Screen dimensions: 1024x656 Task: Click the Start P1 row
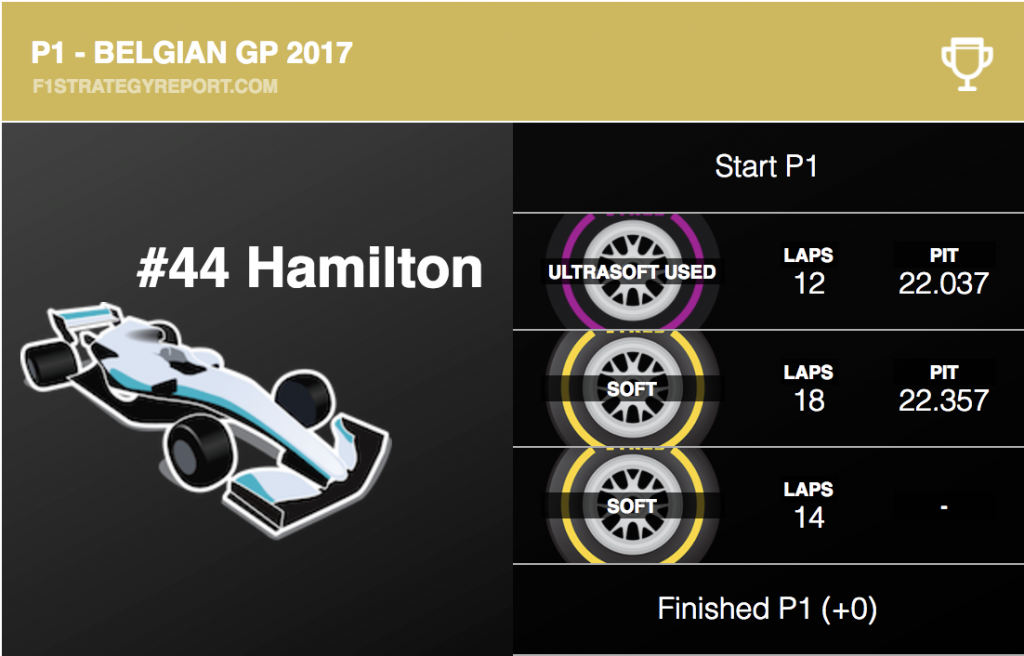pyautogui.click(x=767, y=167)
